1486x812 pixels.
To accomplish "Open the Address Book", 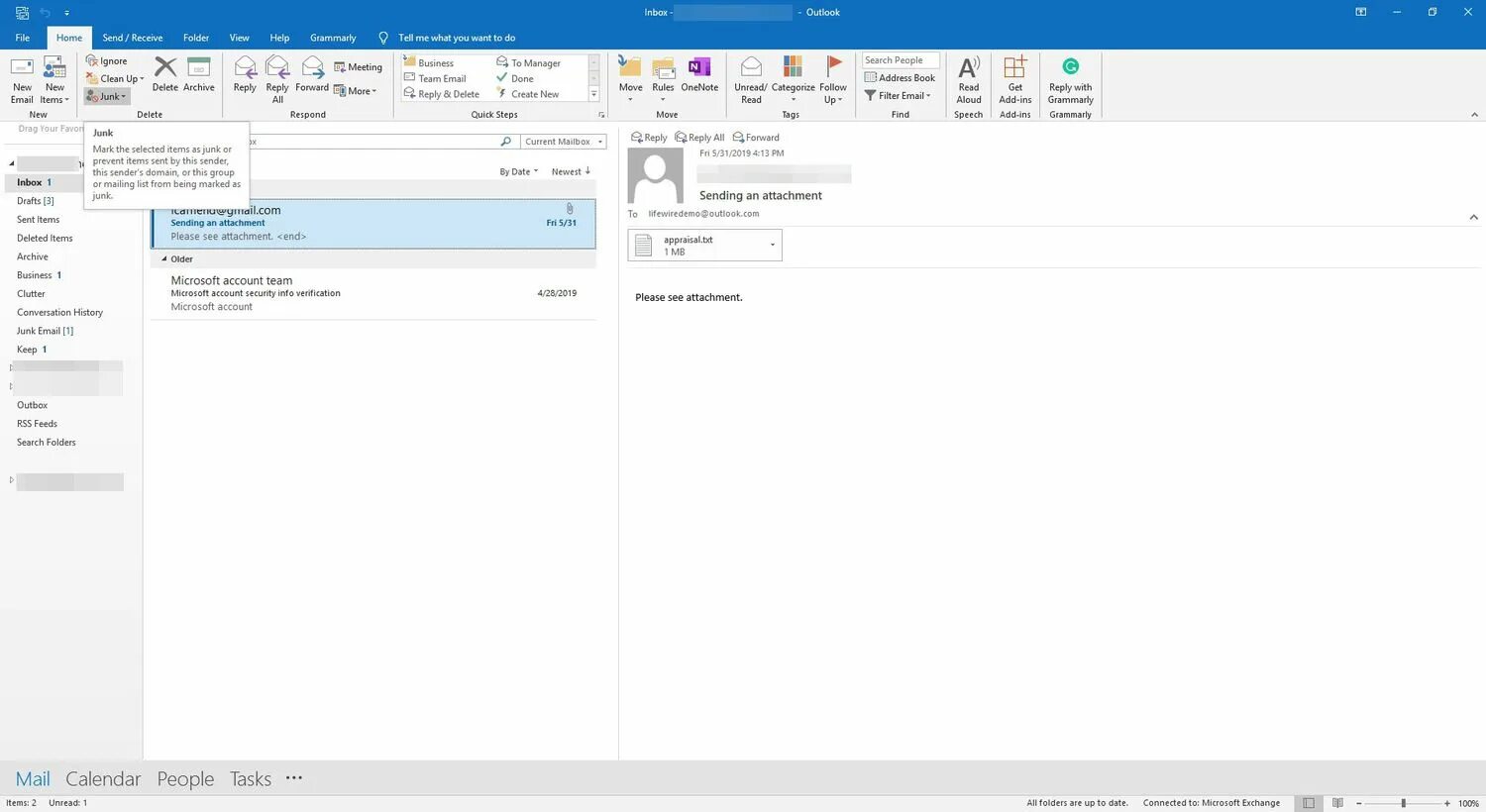I will tap(900, 78).
